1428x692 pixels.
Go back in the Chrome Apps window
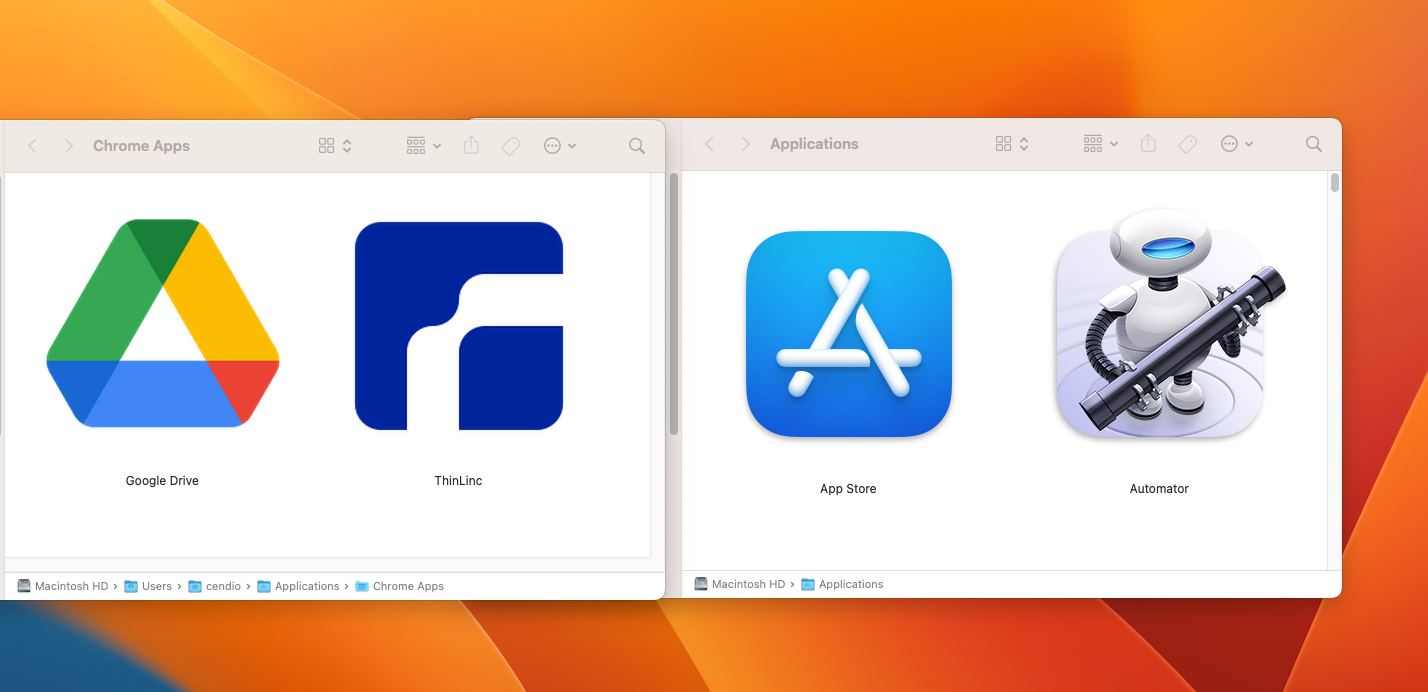point(33,146)
